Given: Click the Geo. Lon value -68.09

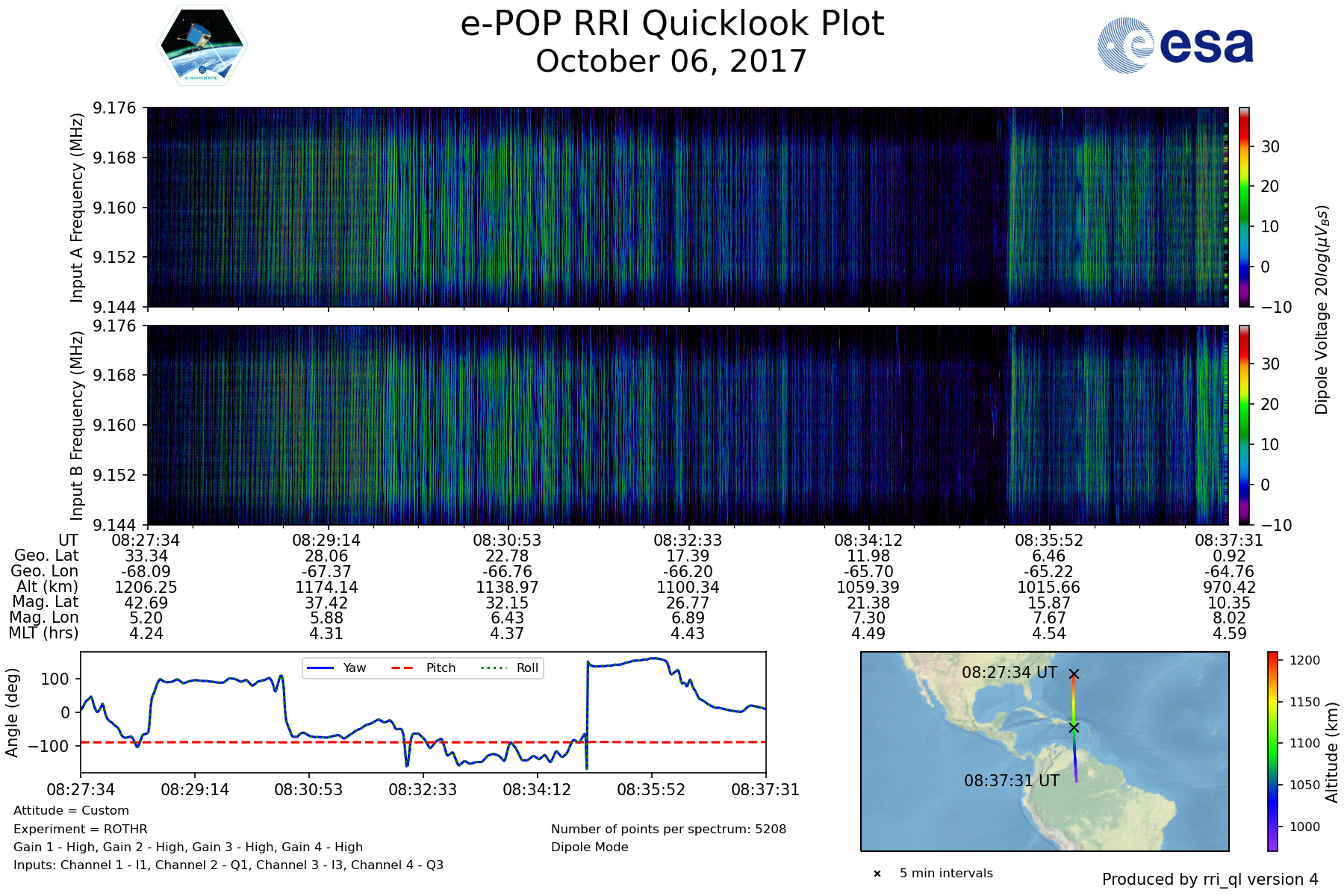Looking at the screenshot, I should click(x=146, y=572).
